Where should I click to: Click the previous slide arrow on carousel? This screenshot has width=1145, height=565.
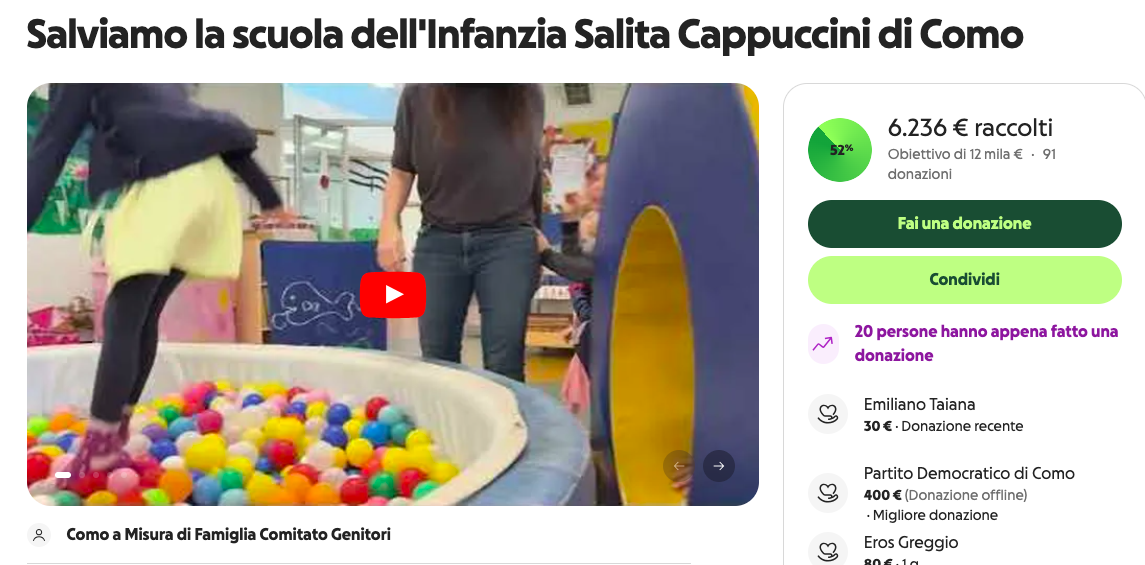[x=678, y=466]
